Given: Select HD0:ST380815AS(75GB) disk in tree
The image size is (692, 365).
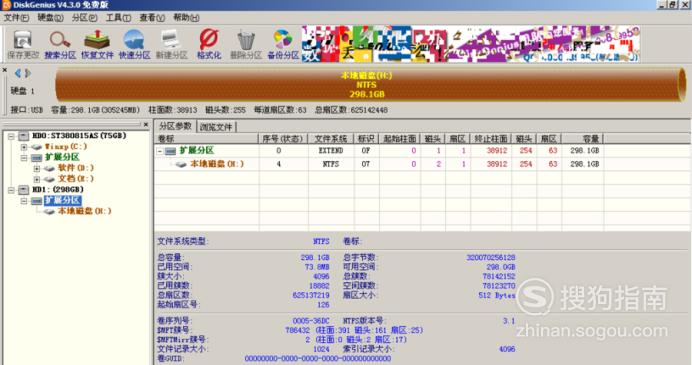Looking at the screenshot, I should (79, 135).
